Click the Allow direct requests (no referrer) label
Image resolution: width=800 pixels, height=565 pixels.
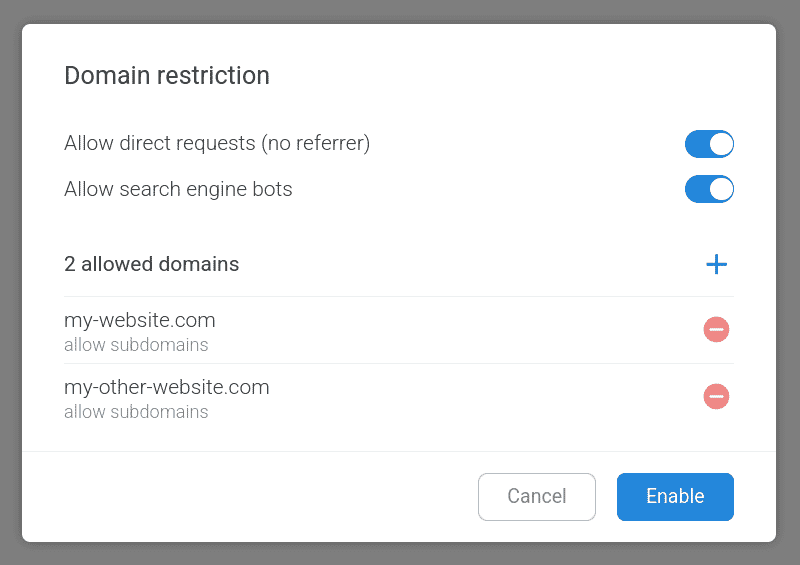tap(217, 144)
